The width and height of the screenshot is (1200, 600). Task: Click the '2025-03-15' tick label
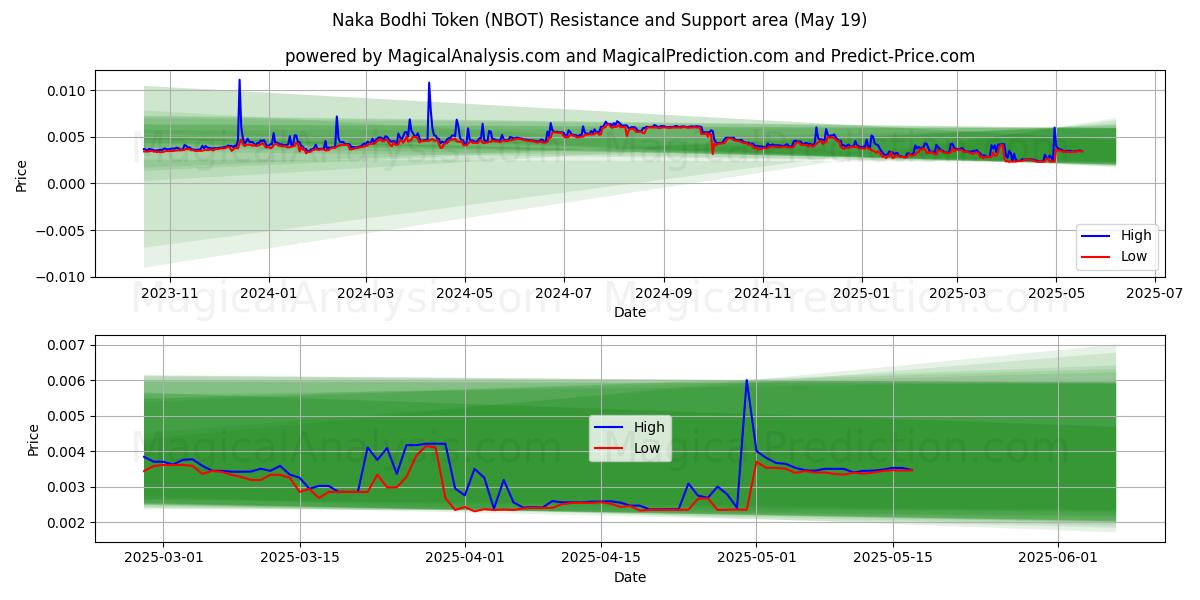point(300,558)
